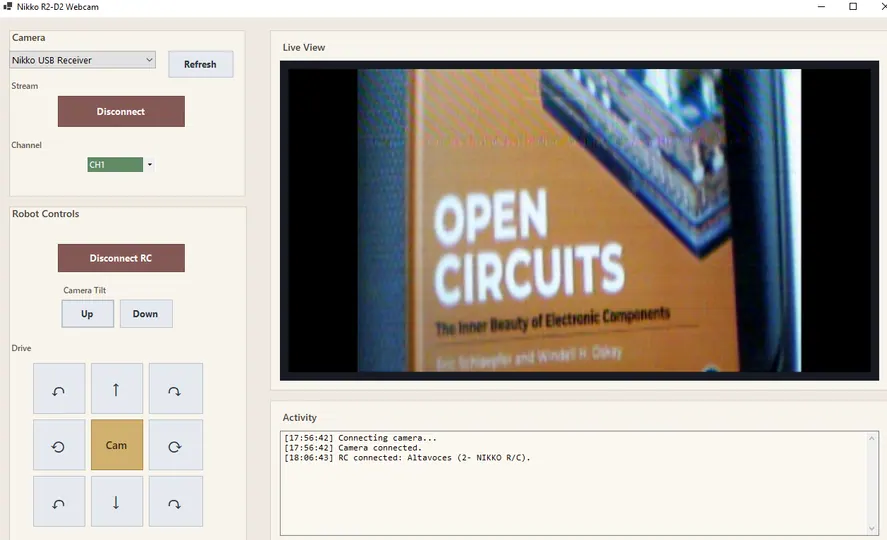Tilt the camera Up

coord(87,314)
